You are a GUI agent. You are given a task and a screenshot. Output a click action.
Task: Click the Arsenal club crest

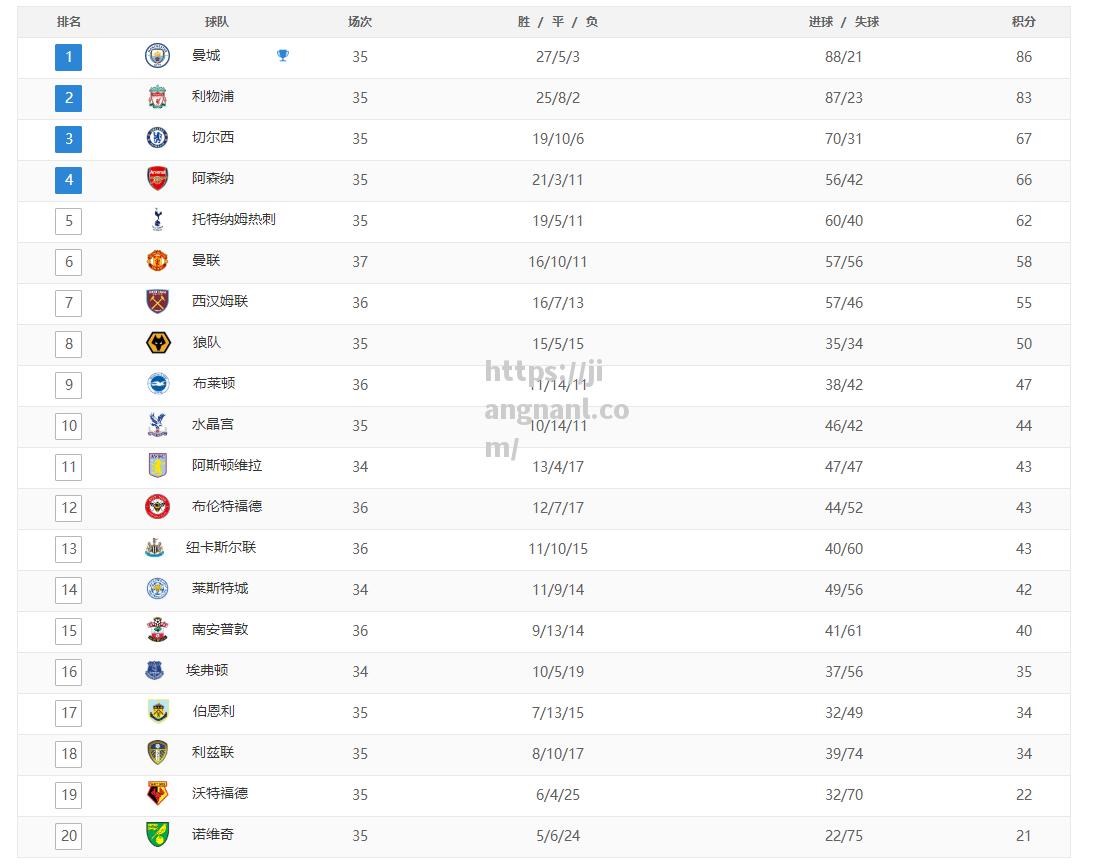157,179
